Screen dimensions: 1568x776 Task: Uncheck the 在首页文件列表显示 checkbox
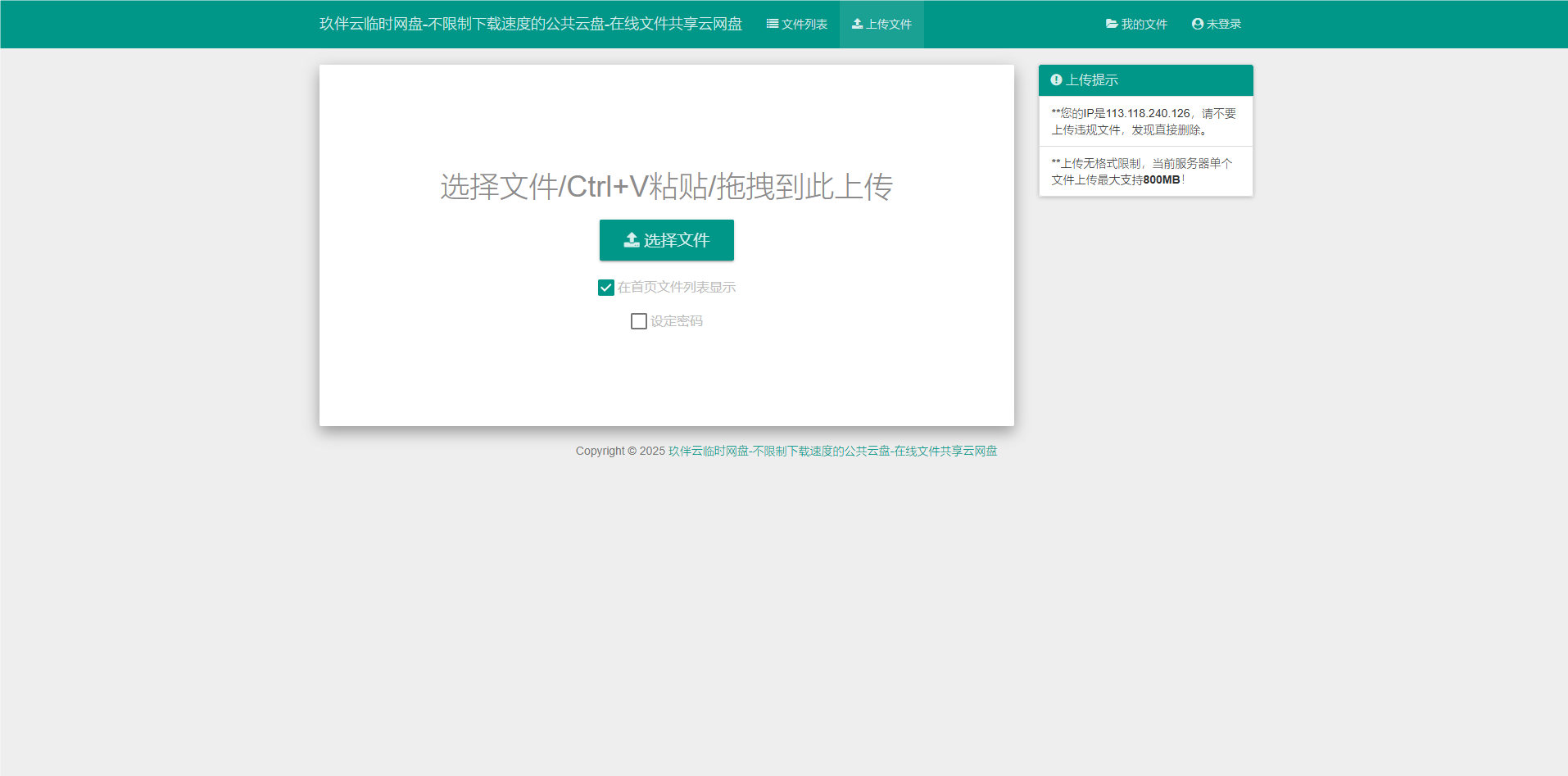(606, 288)
